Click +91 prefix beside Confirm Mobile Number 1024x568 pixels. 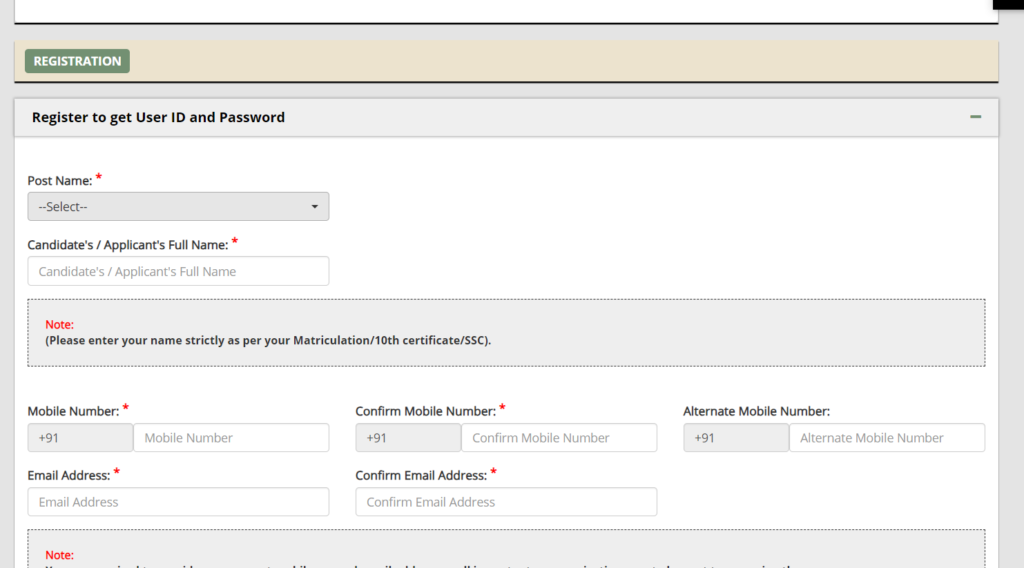[x=408, y=438]
